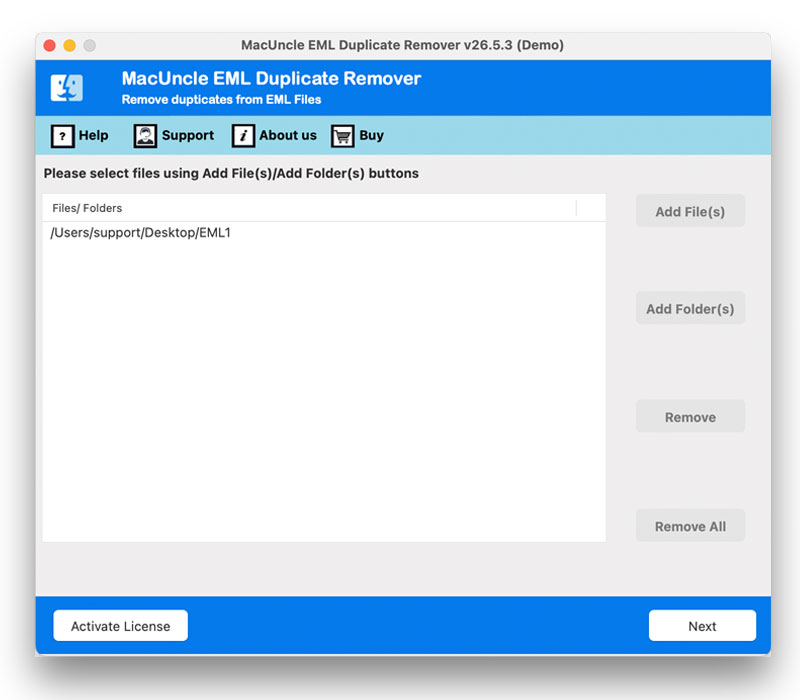Image resolution: width=800 pixels, height=700 pixels.
Task: Click the Support person icon
Action: point(145,136)
